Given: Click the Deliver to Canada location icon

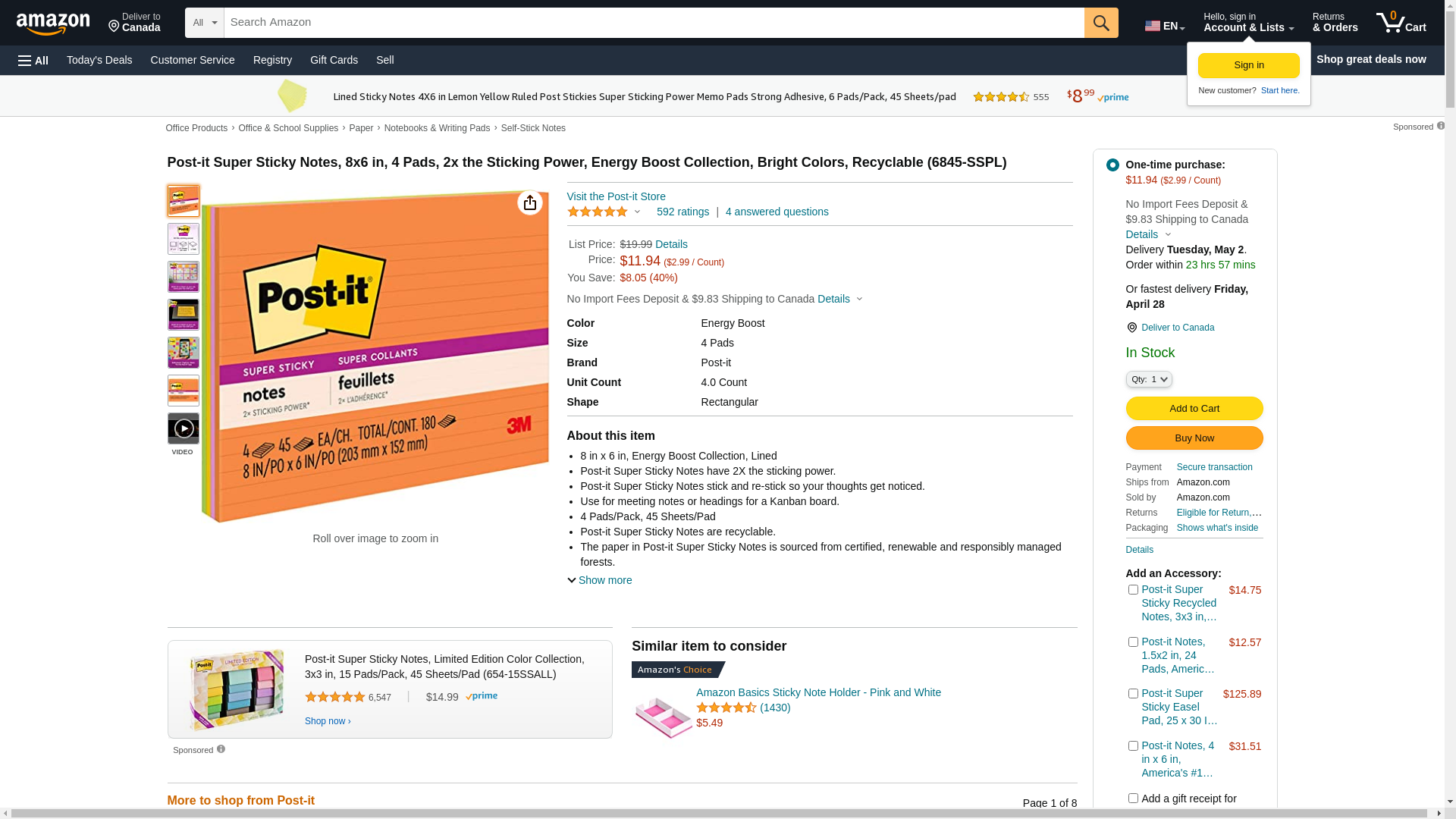Looking at the screenshot, I should (1131, 328).
